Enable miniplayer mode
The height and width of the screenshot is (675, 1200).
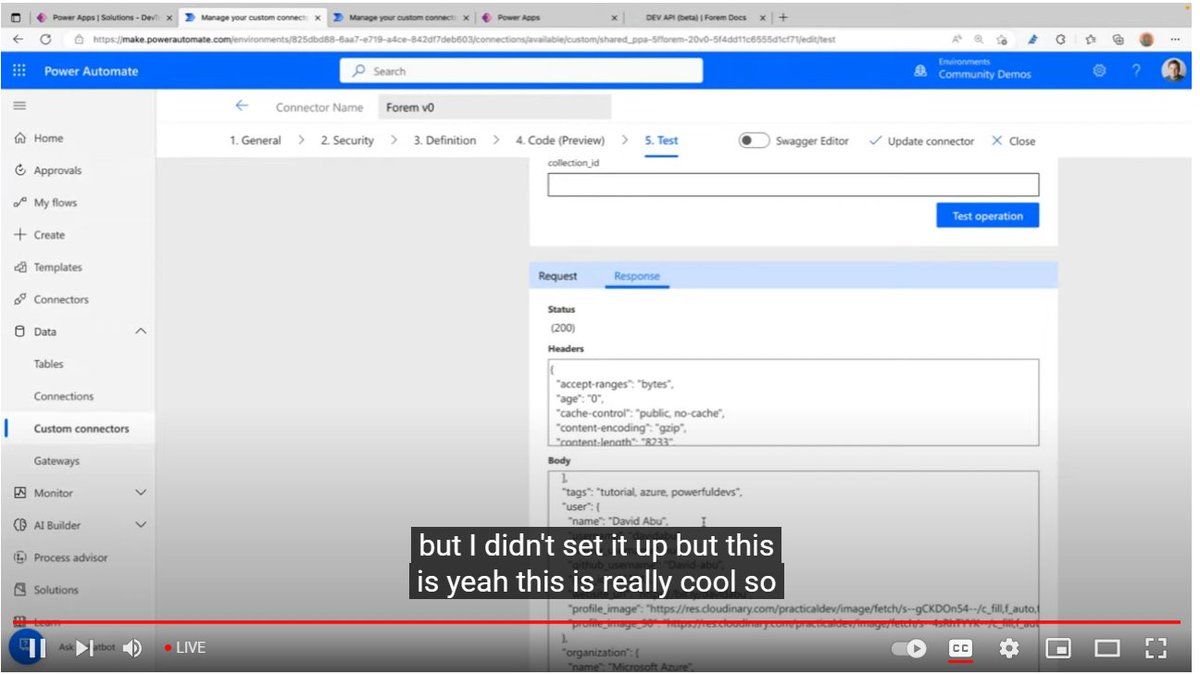tap(1058, 648)
